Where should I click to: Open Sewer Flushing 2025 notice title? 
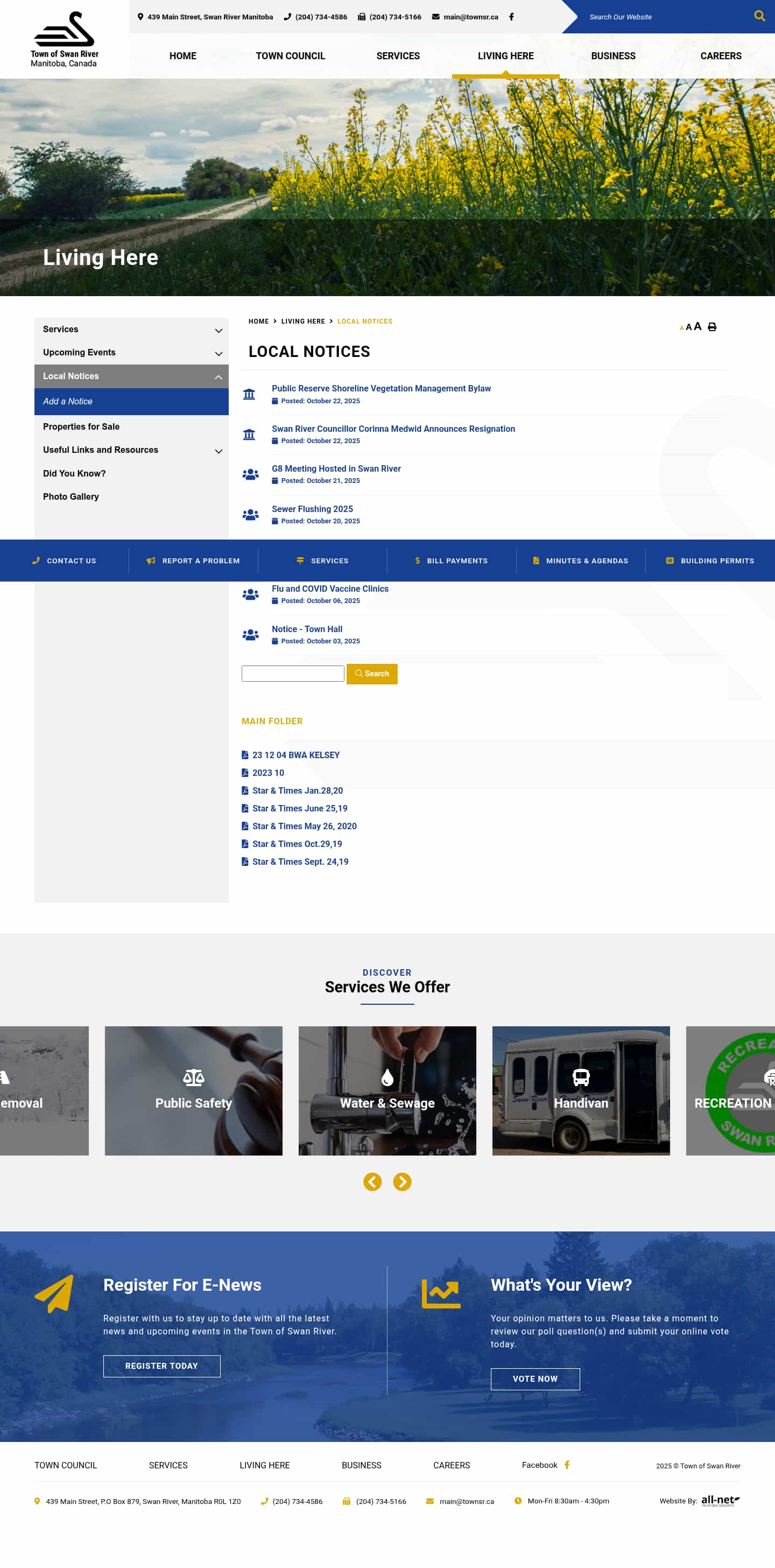(312, 509)
